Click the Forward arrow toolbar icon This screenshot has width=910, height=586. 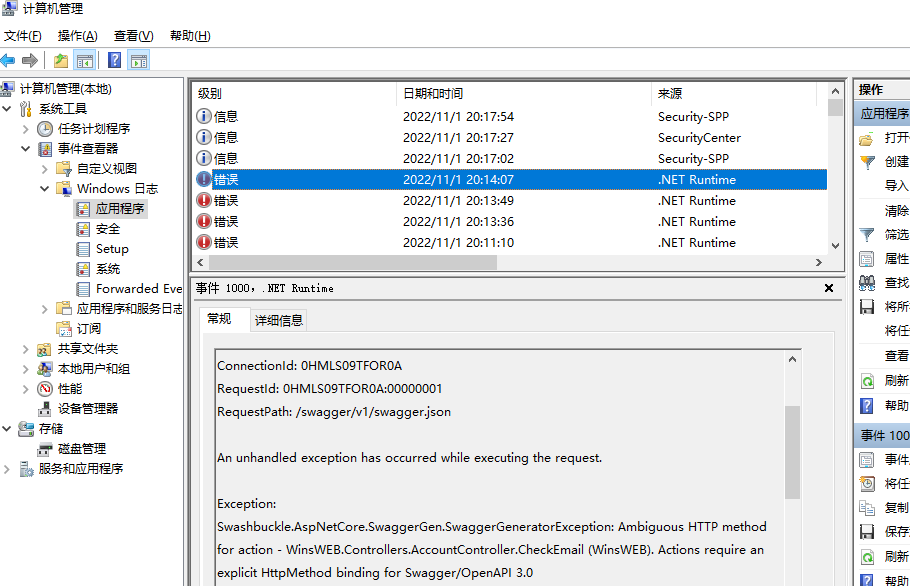pyautogui.click(x=30, y=60)
